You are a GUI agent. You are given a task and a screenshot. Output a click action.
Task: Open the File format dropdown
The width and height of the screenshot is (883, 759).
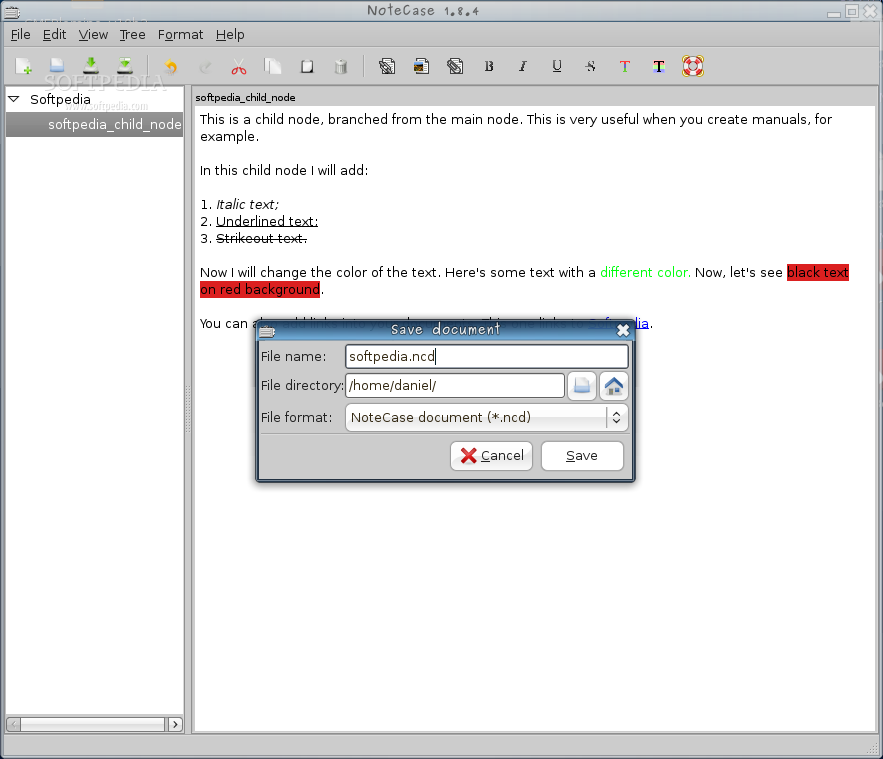coord(487,417)
